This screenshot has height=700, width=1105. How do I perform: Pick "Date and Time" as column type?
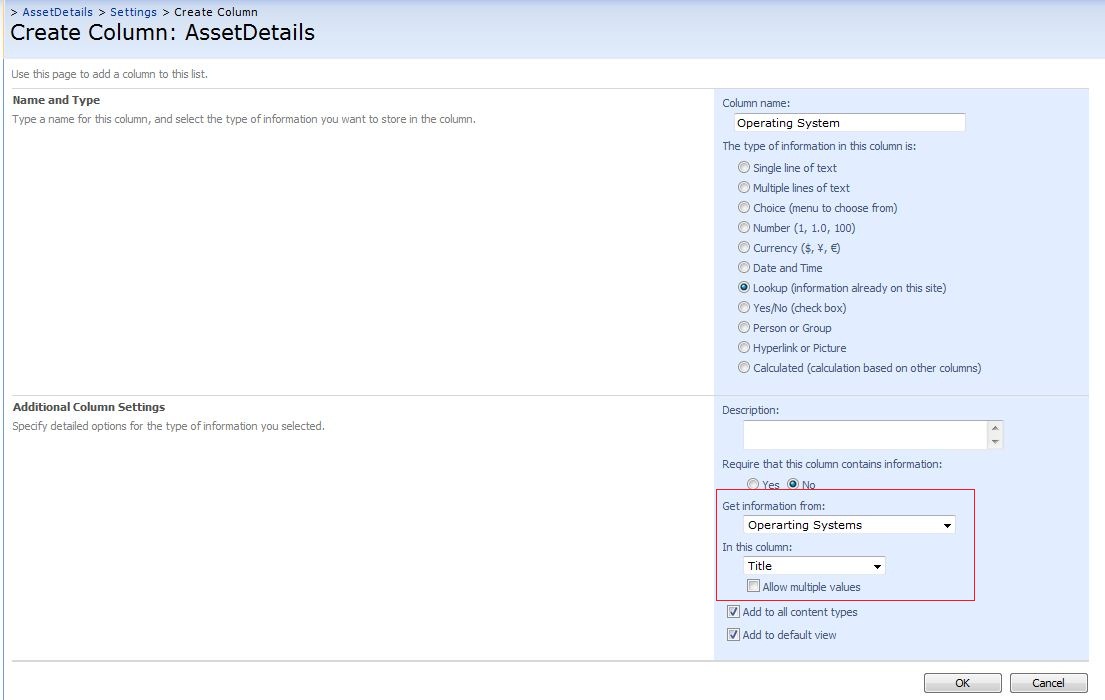point(744,268)
